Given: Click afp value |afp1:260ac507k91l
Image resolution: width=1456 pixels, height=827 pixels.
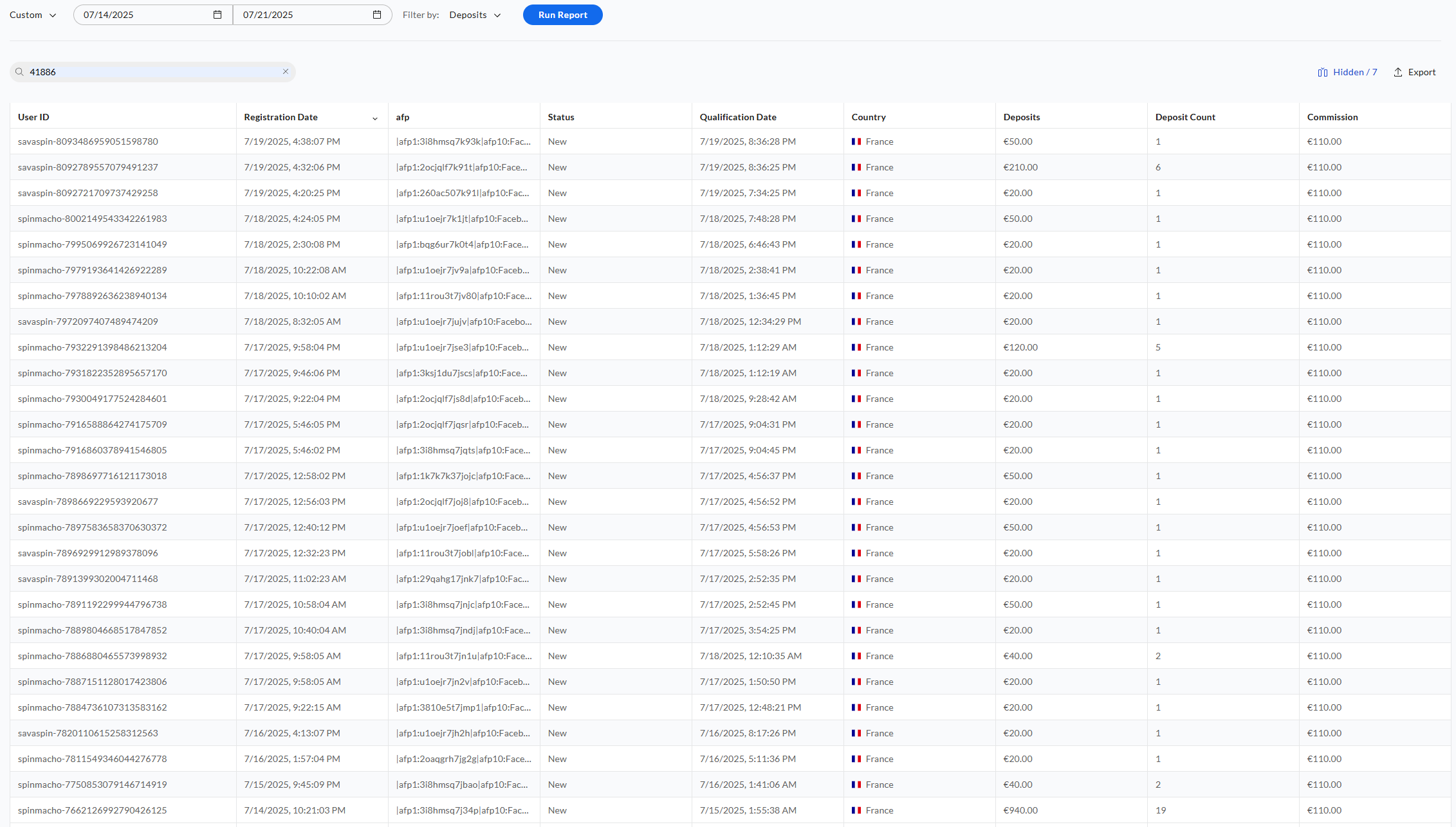Looking at the screenshot, I should coord(463,193).
